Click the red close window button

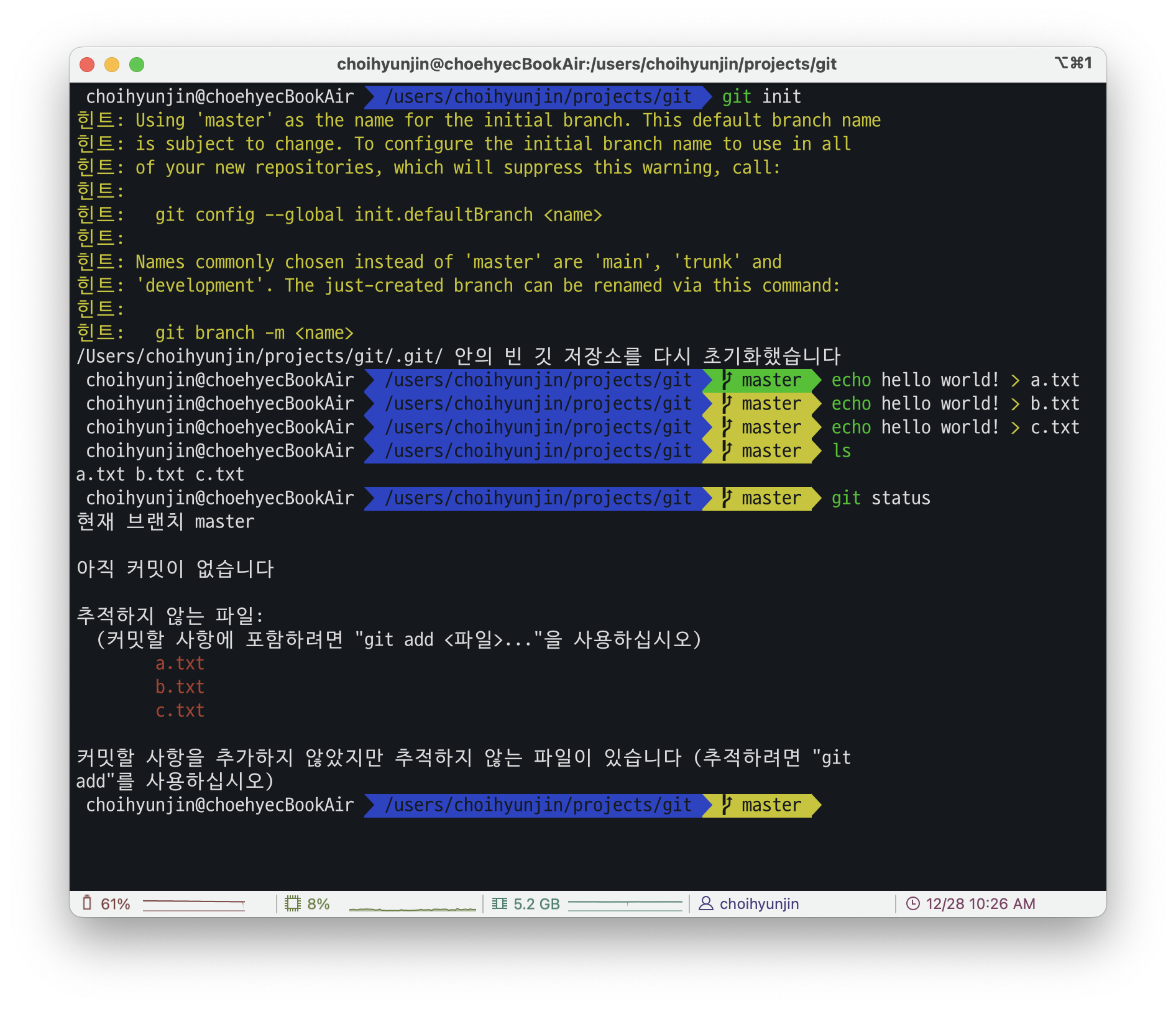[87, 65]
